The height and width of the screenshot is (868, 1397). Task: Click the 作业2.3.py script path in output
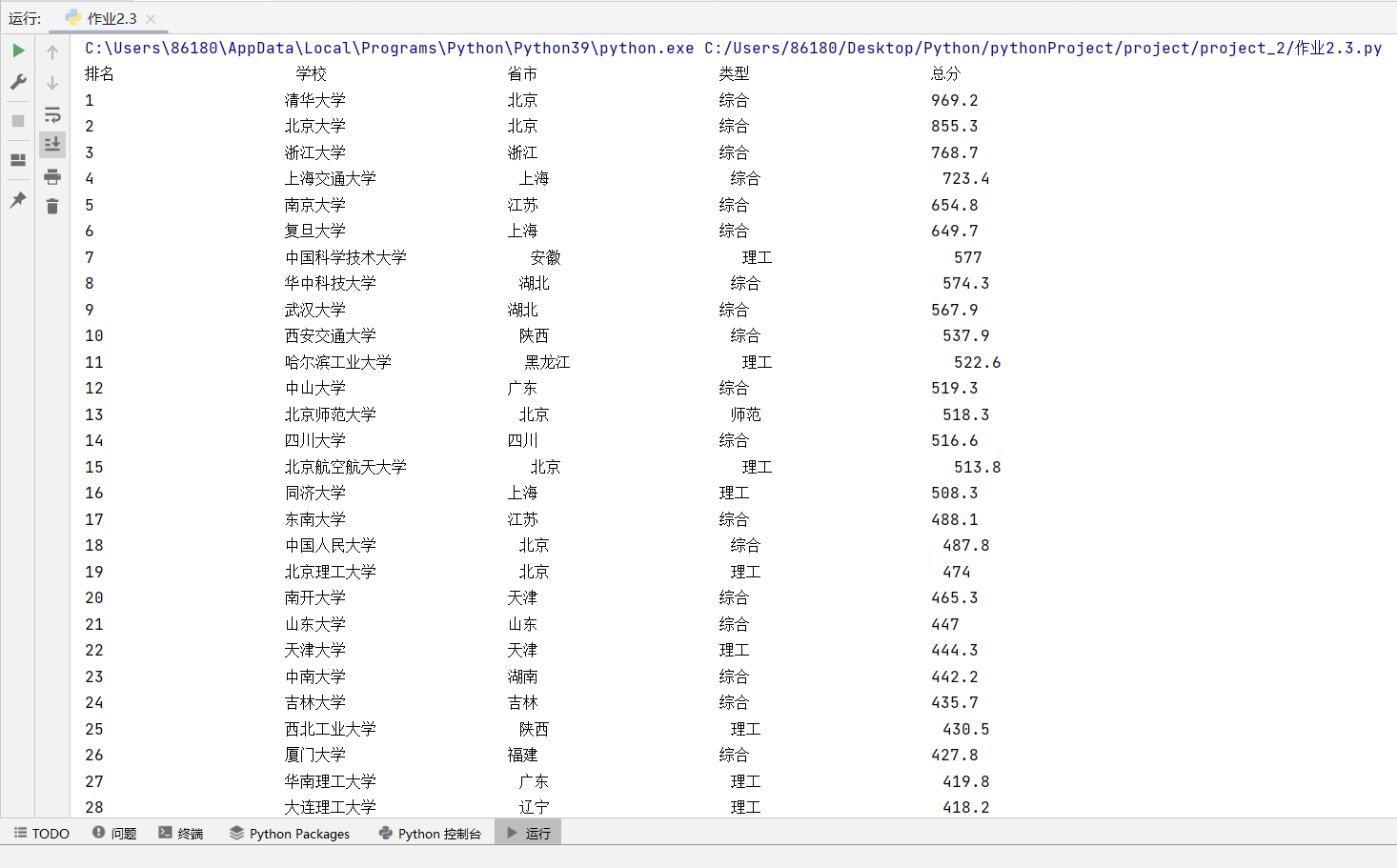click(x=1043, y=48)
